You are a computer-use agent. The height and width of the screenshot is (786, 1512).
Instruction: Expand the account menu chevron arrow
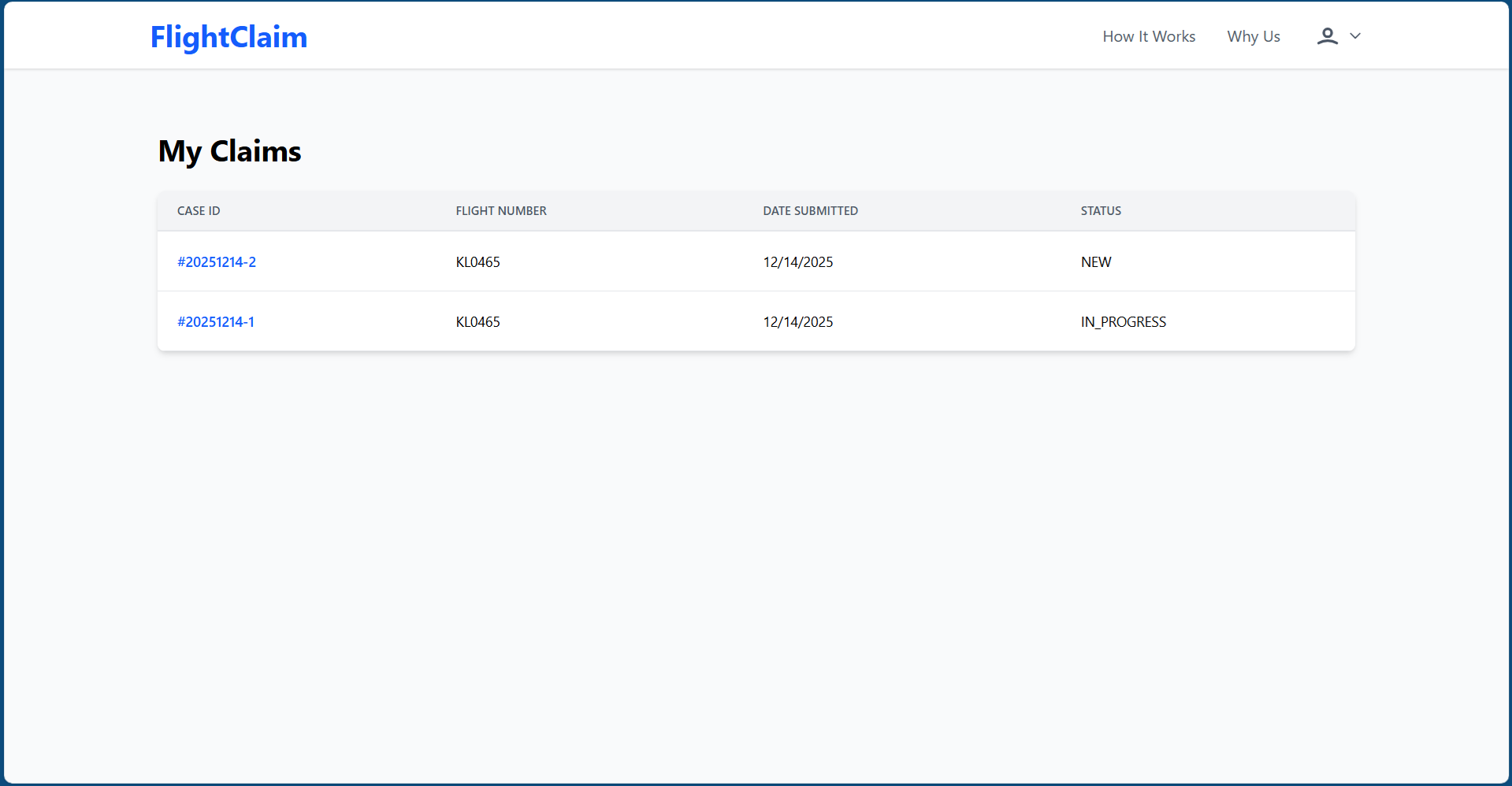(x=1355, y=36)
